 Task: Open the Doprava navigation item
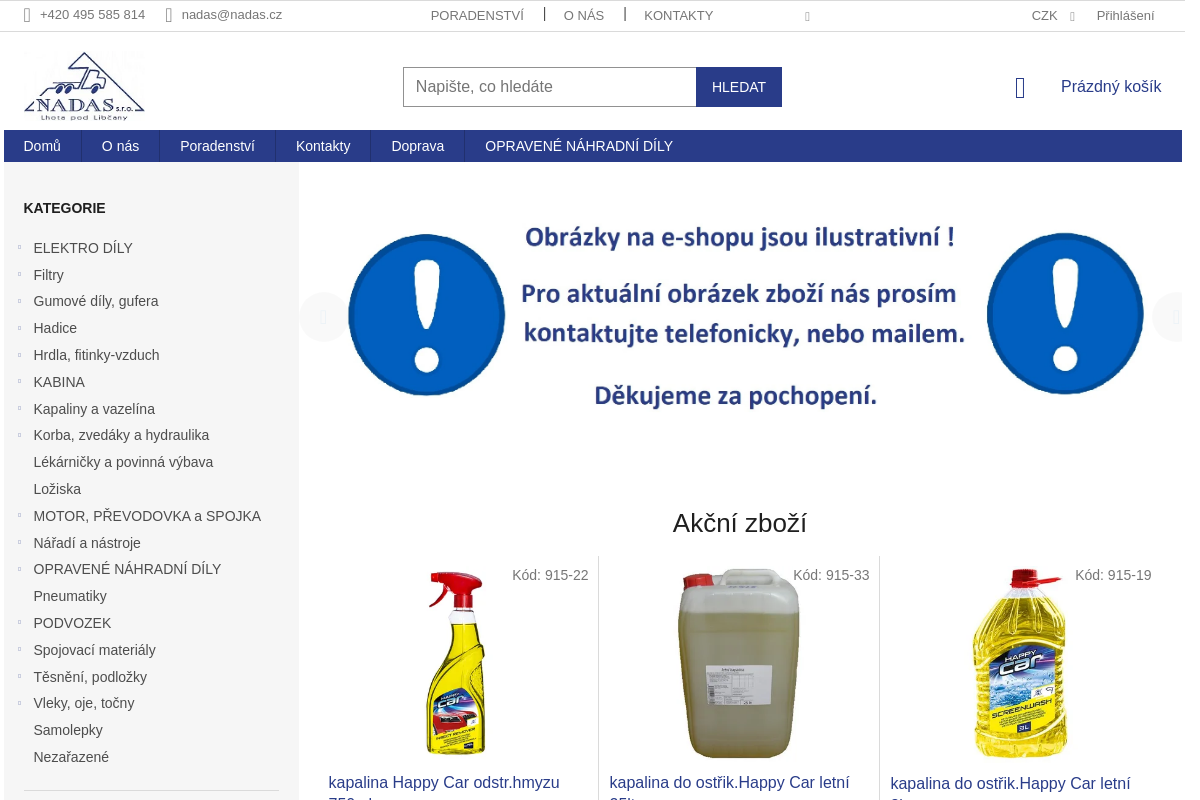(x=417, y=146)
